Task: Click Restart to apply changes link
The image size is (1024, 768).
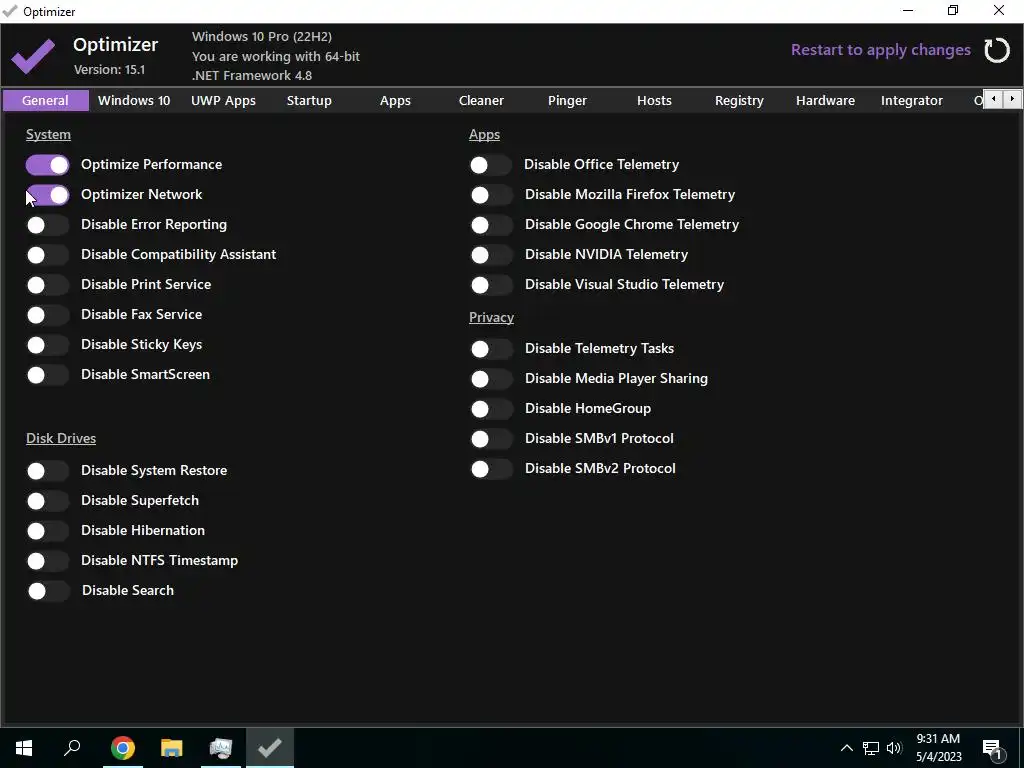Action: pos(880,50)
